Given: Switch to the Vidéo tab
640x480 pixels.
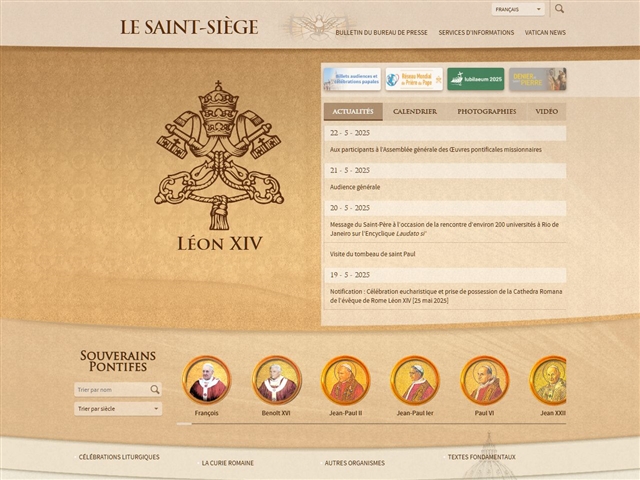Looking at the screenshot, I should 547,111.
